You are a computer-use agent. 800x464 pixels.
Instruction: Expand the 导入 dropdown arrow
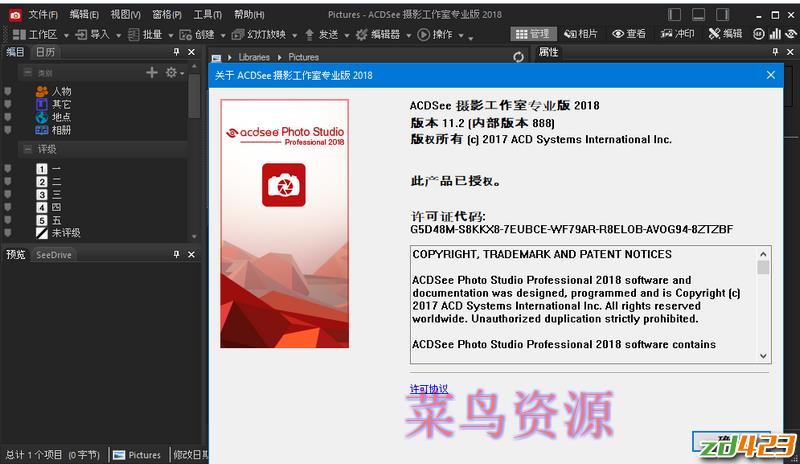[x=118, y=35]
